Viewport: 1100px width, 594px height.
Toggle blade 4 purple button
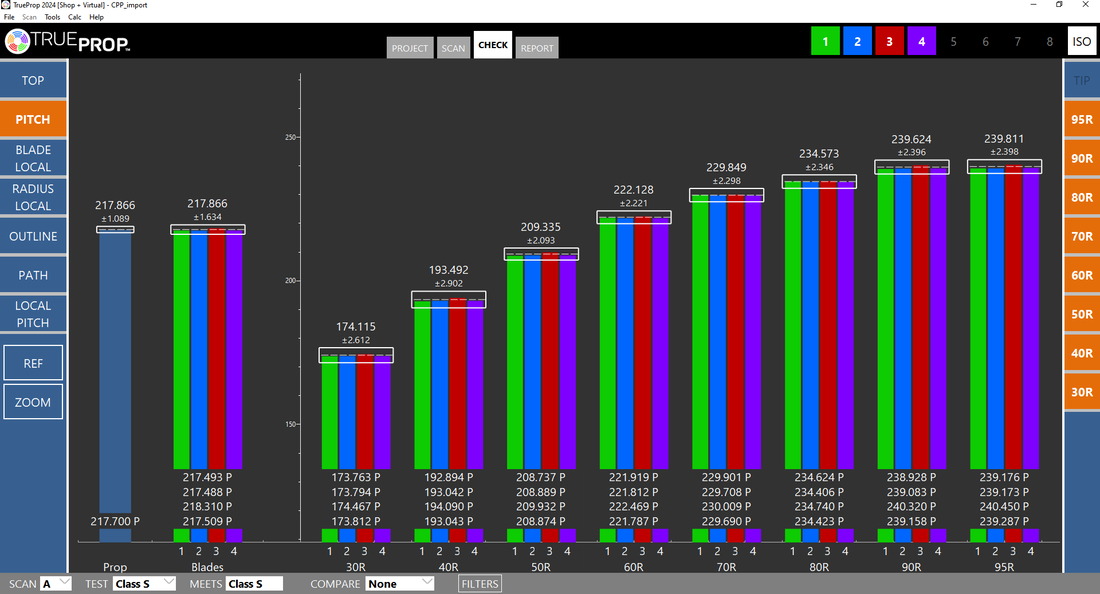pyautogui.click(x=921, y=42)
